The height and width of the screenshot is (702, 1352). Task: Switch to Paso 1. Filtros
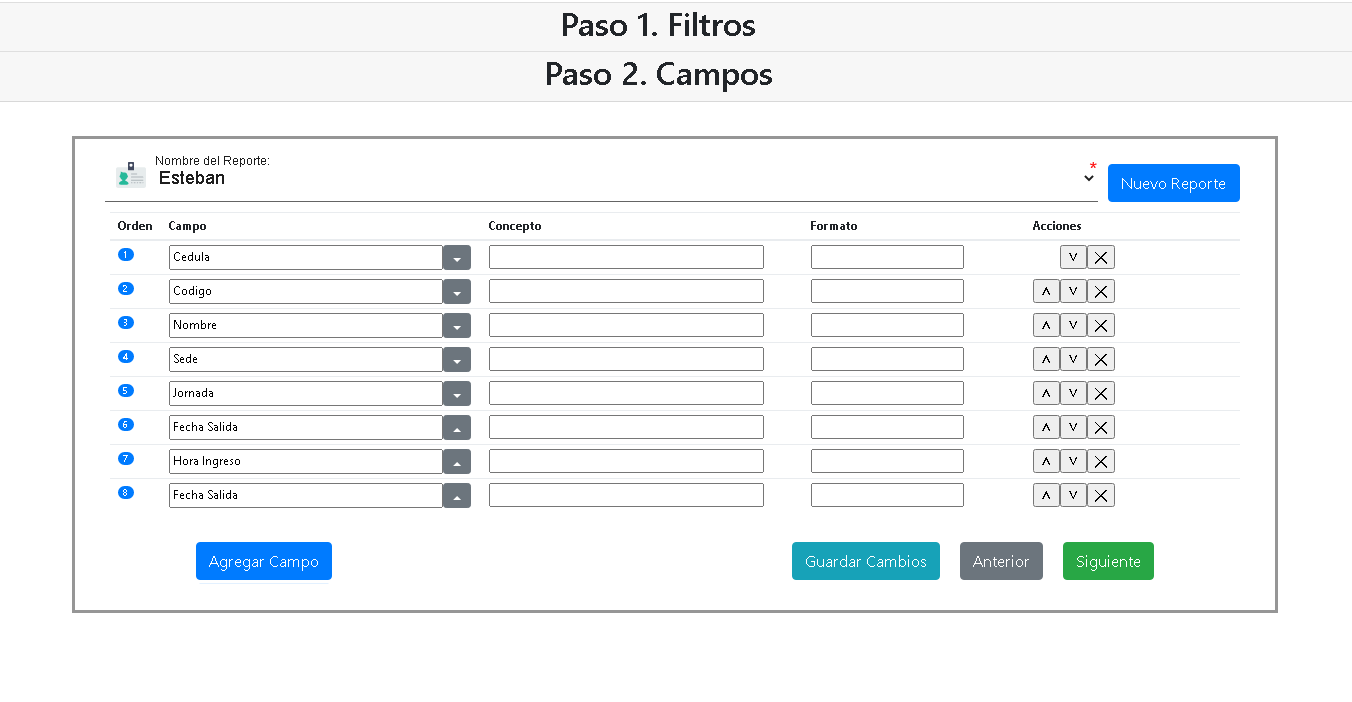coord(658,25)
